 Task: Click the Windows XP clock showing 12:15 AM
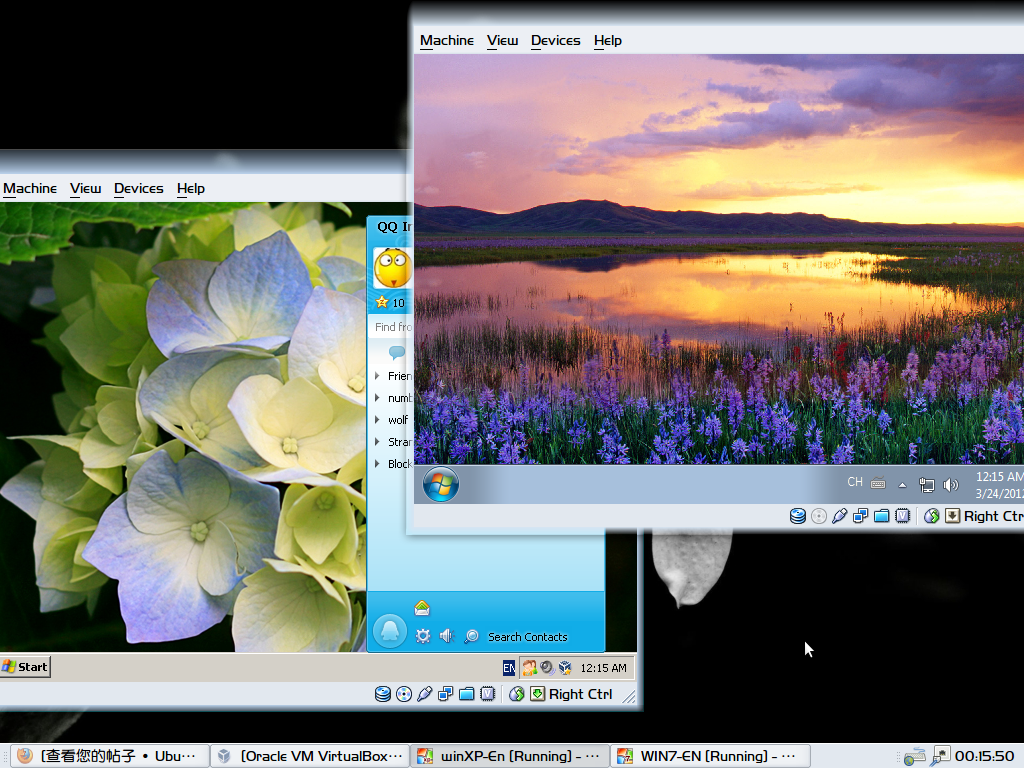tap(603, 668)
